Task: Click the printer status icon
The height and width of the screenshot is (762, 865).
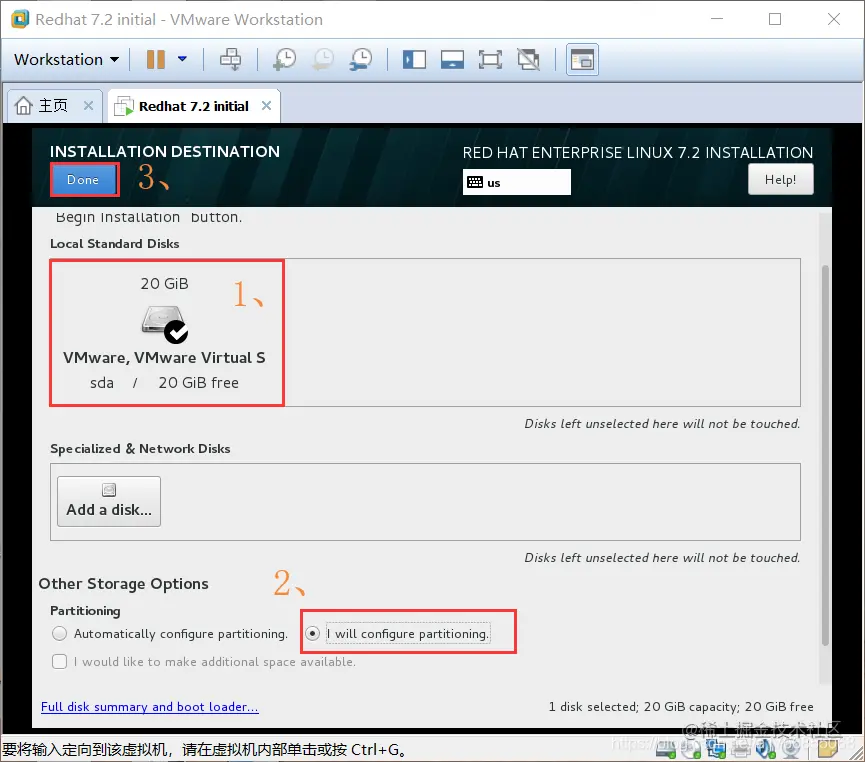Action: [741, 748]
